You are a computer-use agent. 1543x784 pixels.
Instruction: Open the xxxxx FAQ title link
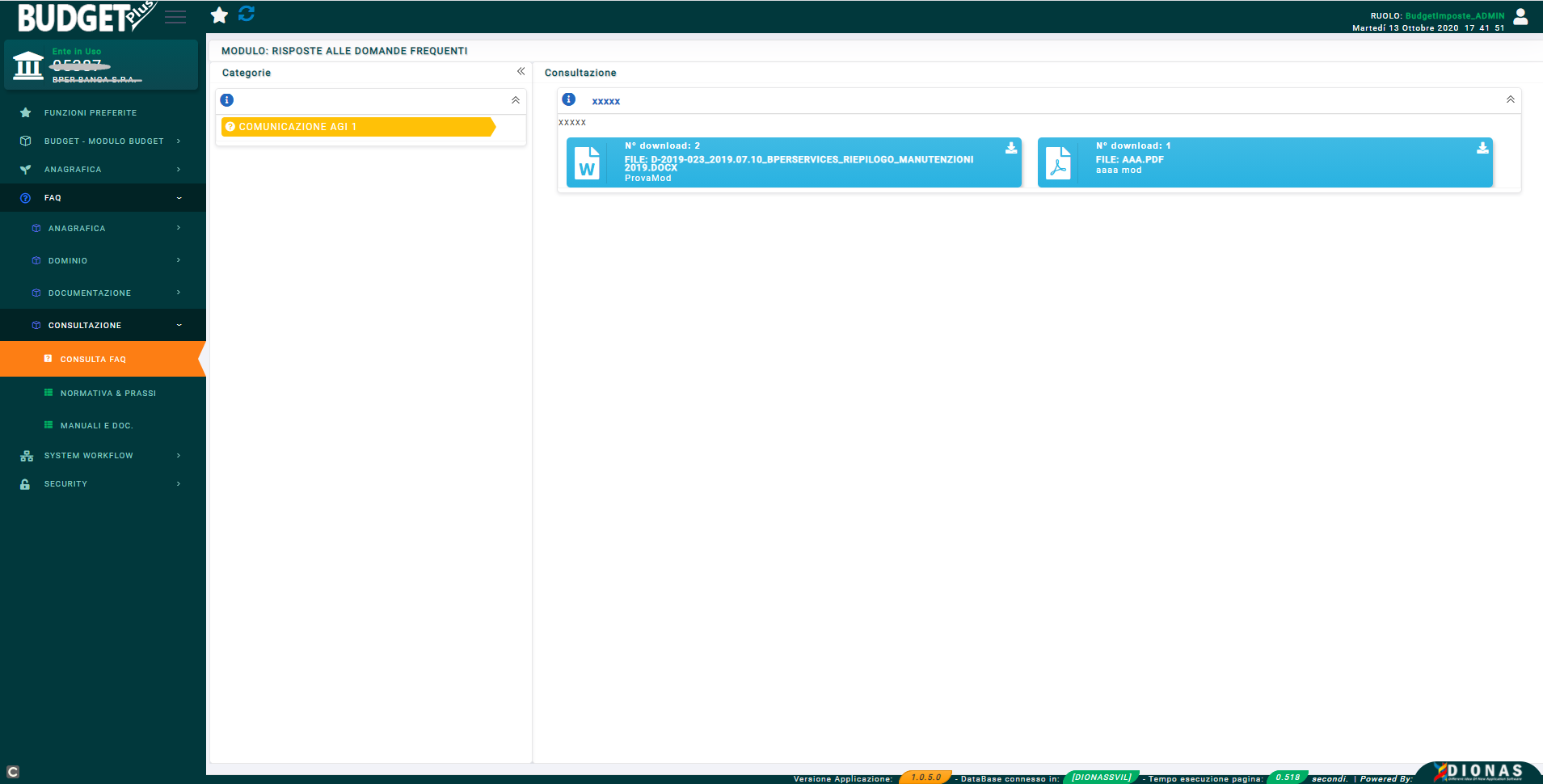click(x=605, y=101)
